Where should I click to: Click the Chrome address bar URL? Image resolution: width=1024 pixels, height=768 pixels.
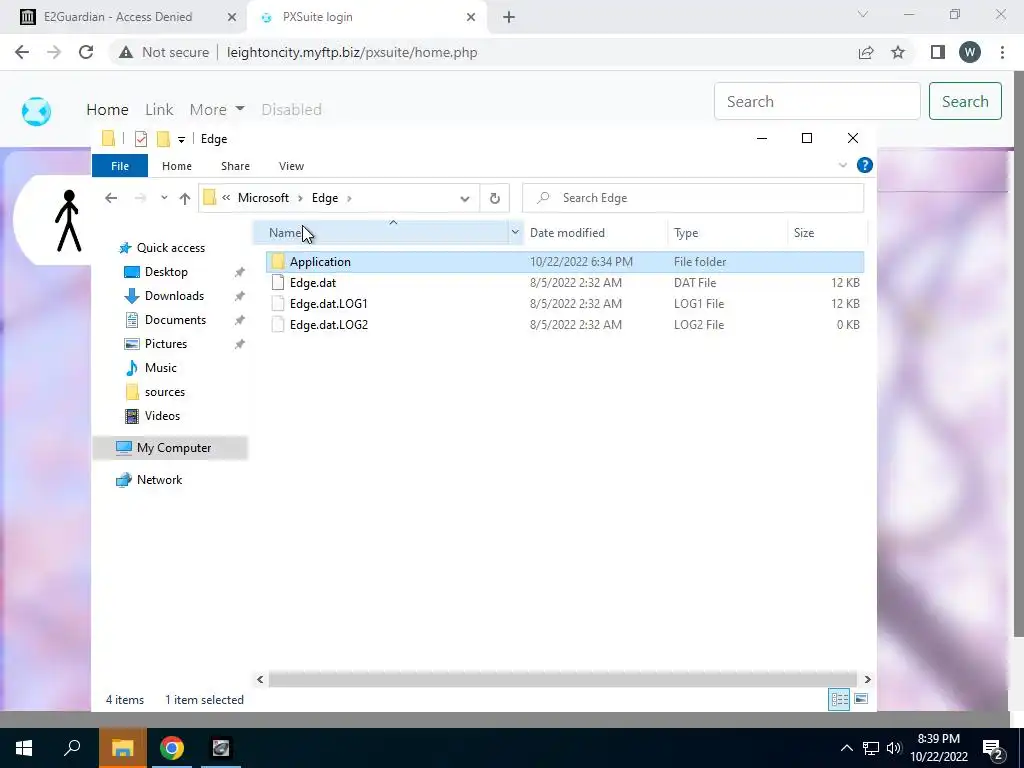[352, 52]
